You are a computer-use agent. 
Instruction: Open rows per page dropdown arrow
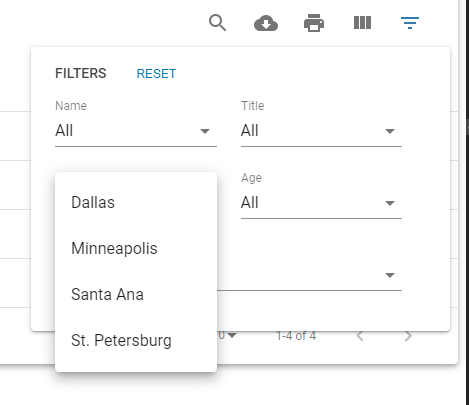pyautogui.click(x=232, y=335)
